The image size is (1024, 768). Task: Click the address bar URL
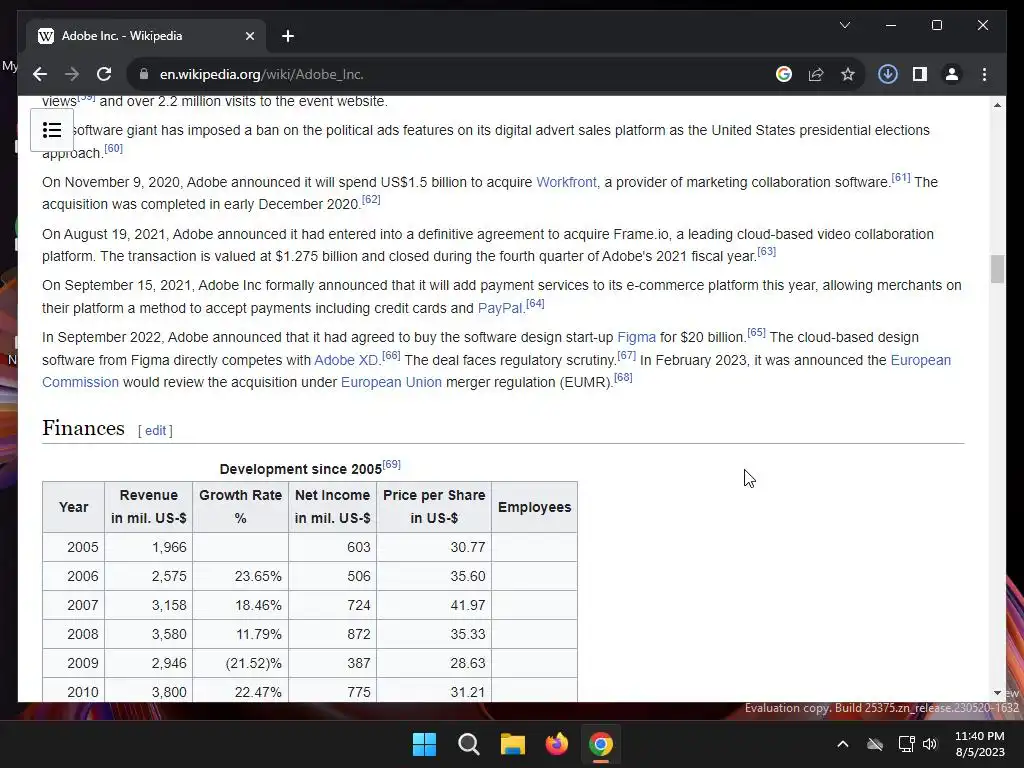tap(261, 74)
